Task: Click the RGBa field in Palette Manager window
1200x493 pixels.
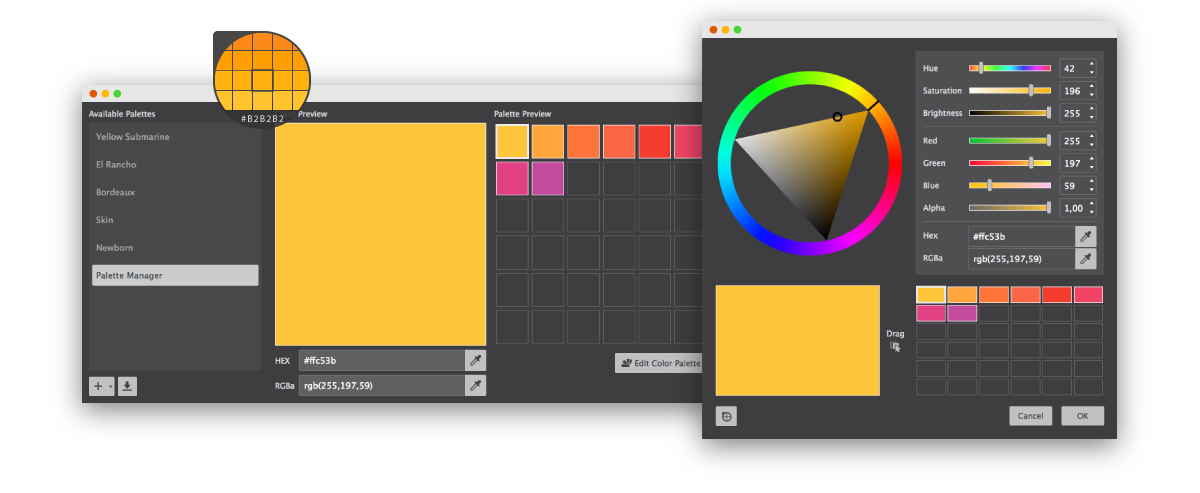Action: click(x=381, y=385)
